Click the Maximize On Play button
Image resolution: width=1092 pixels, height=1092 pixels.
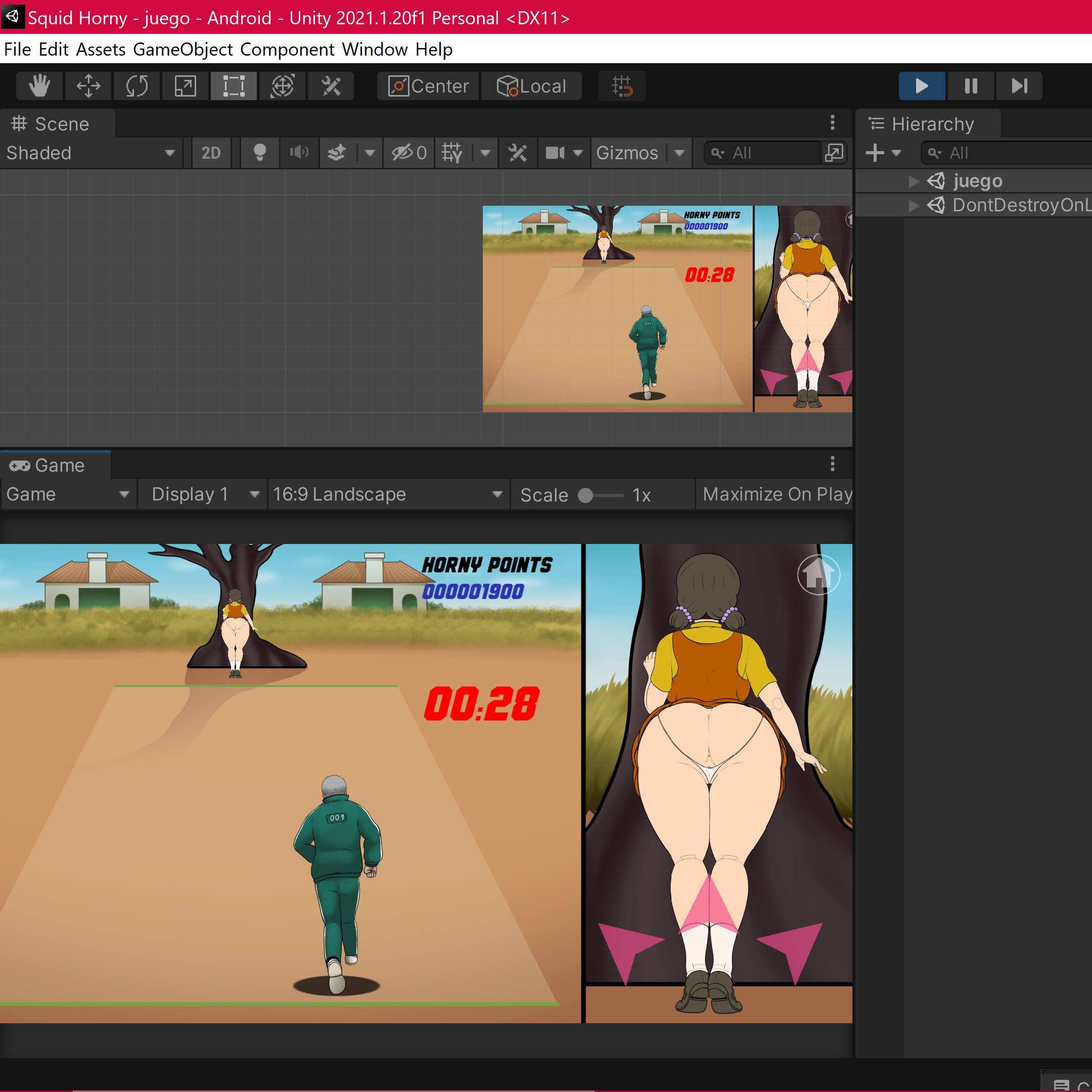(777, 494)
